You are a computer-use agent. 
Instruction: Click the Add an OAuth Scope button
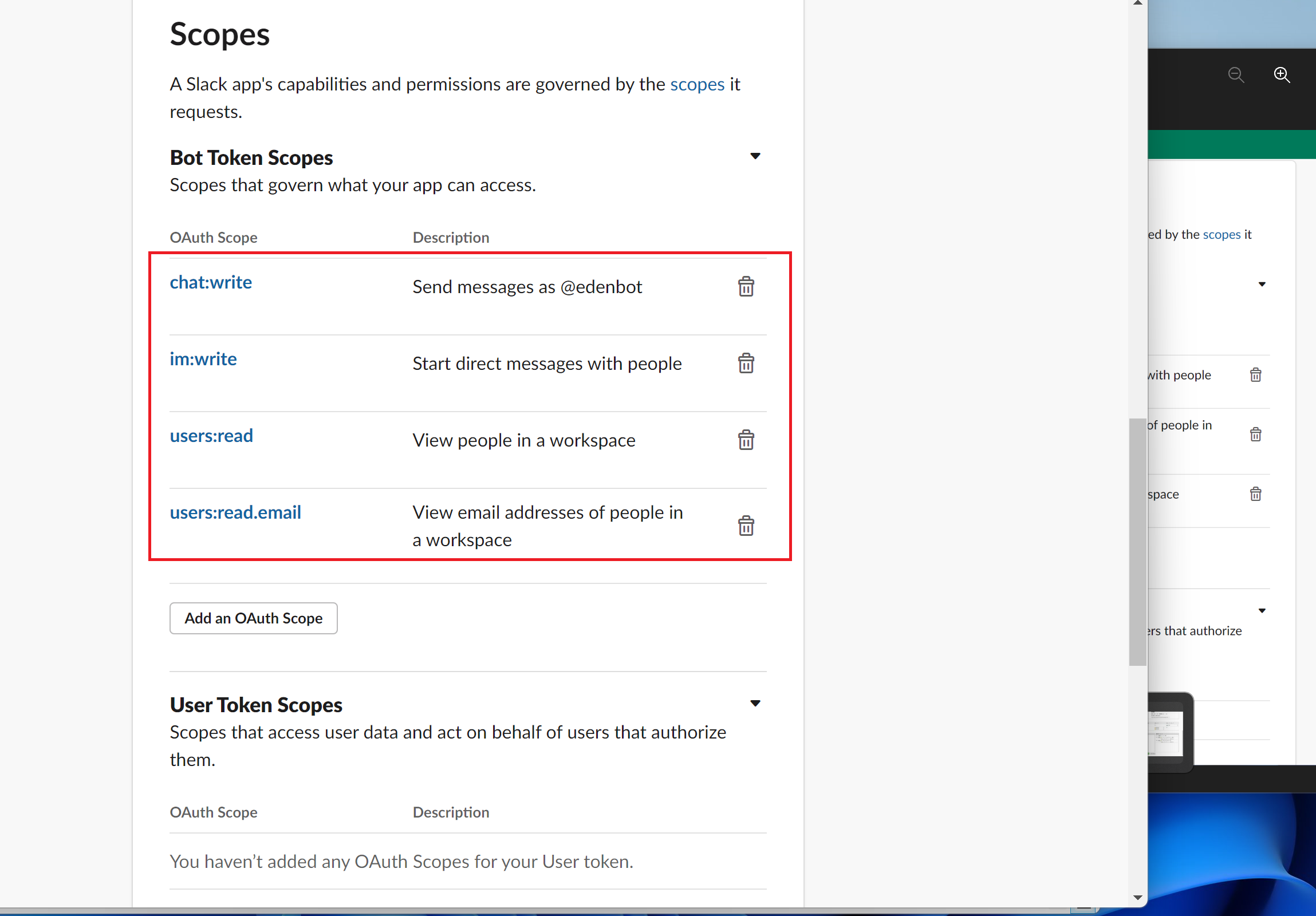[x=253, y=618]
